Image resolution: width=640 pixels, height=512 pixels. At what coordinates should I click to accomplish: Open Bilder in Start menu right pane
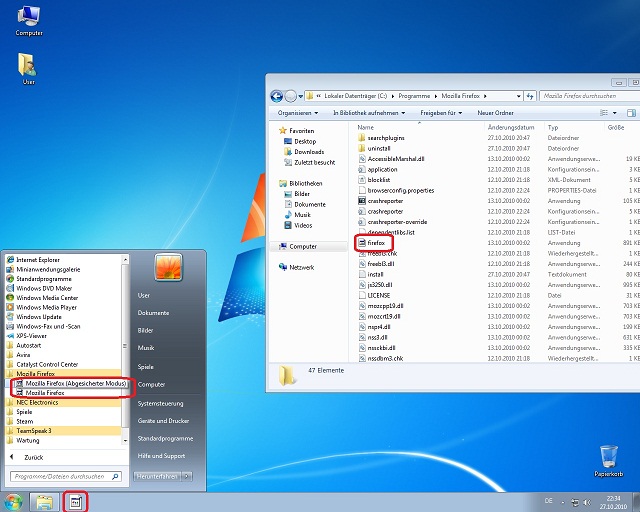pyautogui.click(x=145, y=330)
